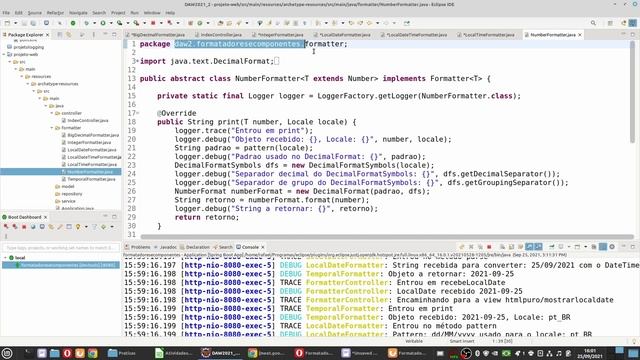Screen dimensions: 640x360
Task: Click the Collapse All icon in Package Explorer
Action: (60, 35)
